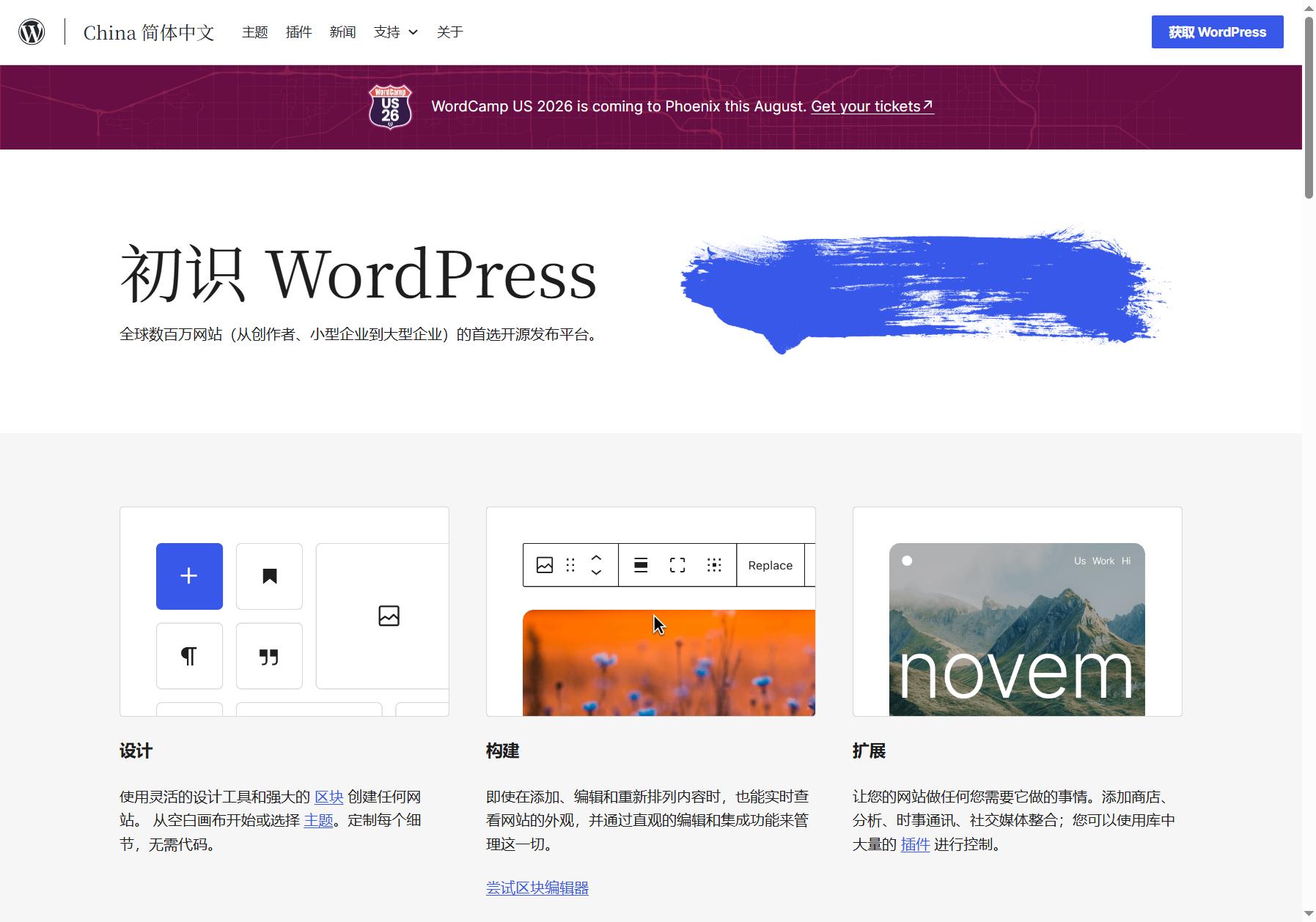The image size is (1316, 922).
Task: Click the Us link in novem preview
Action: coord(1080,561)
